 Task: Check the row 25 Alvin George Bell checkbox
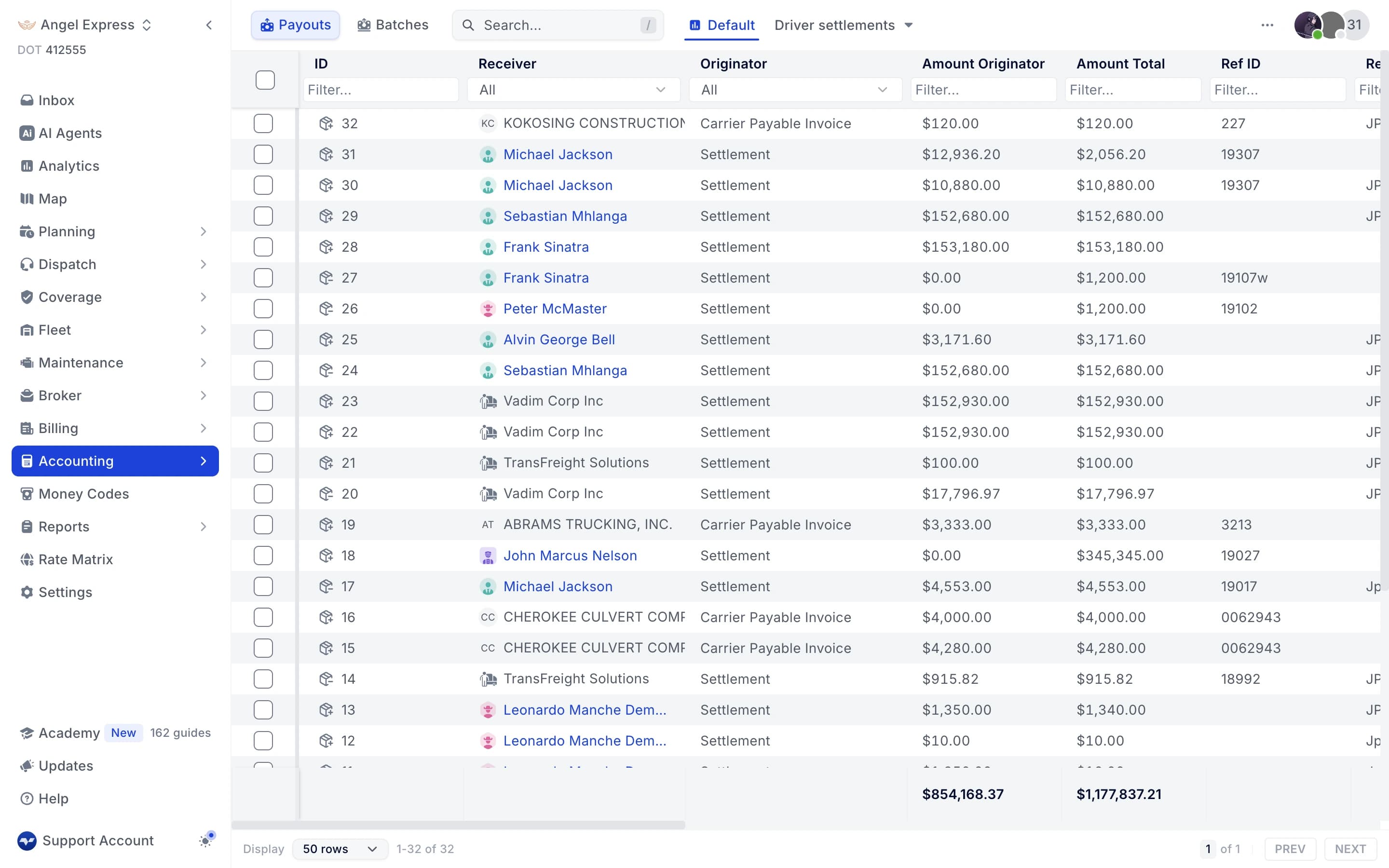[263, 339]
